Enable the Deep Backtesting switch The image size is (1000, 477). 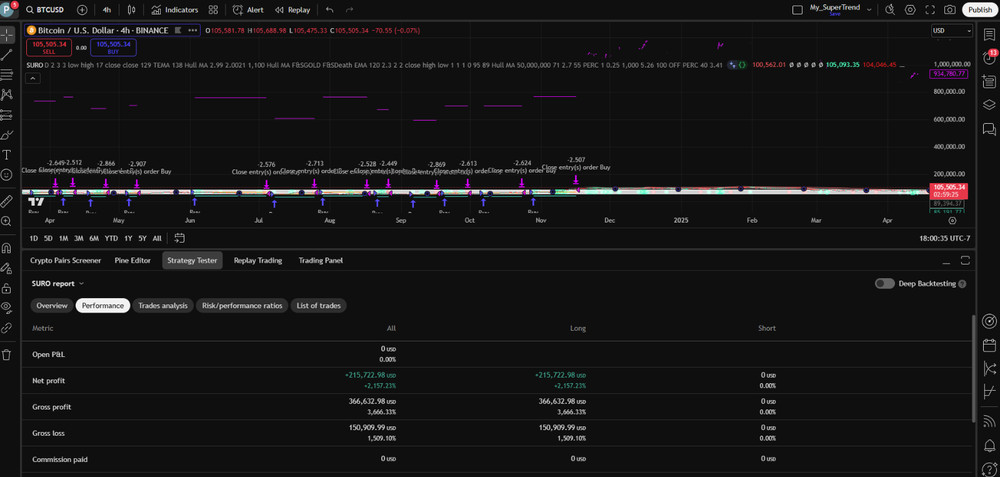click(885, 283)
